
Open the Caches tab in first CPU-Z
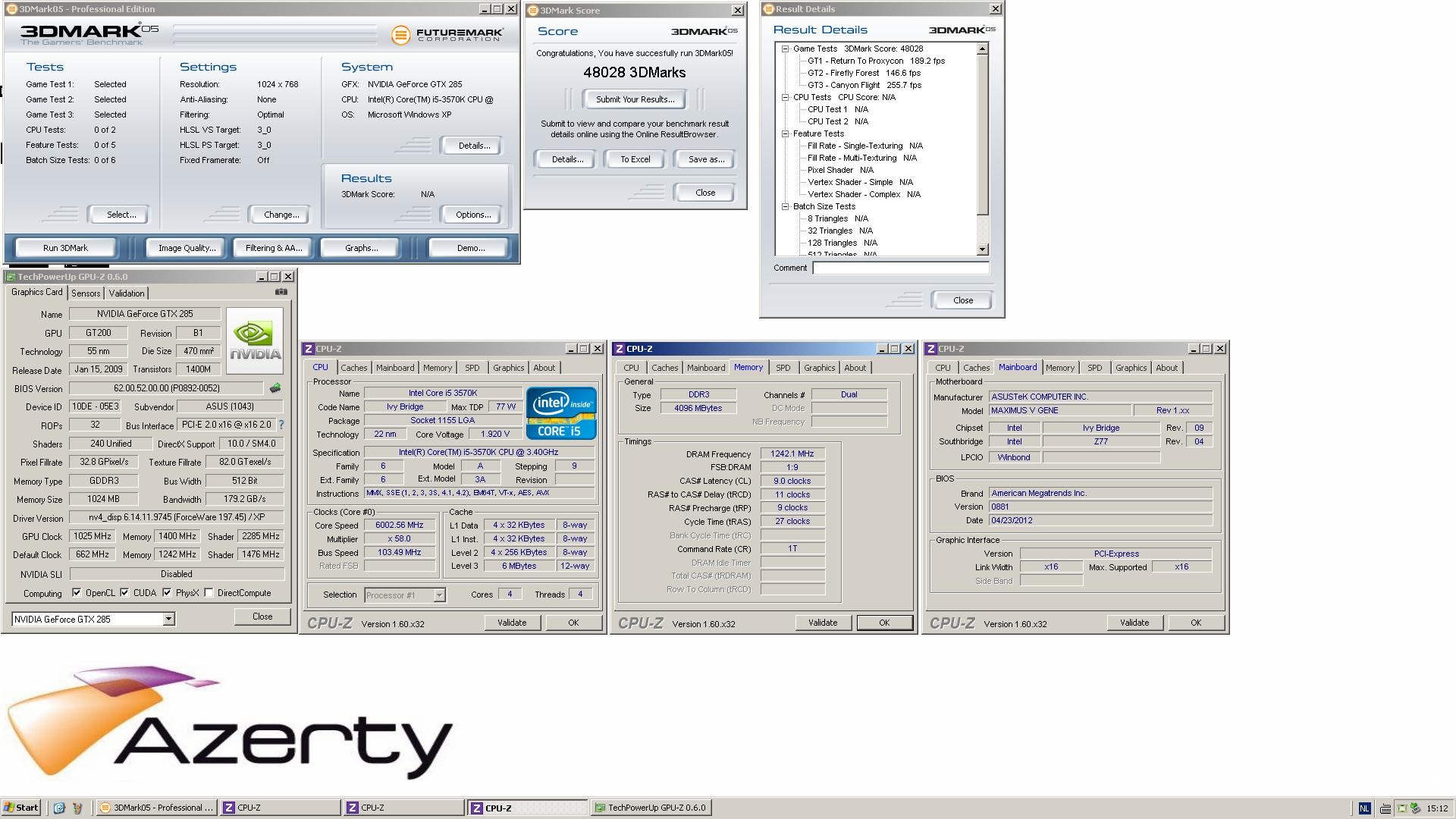353,368
